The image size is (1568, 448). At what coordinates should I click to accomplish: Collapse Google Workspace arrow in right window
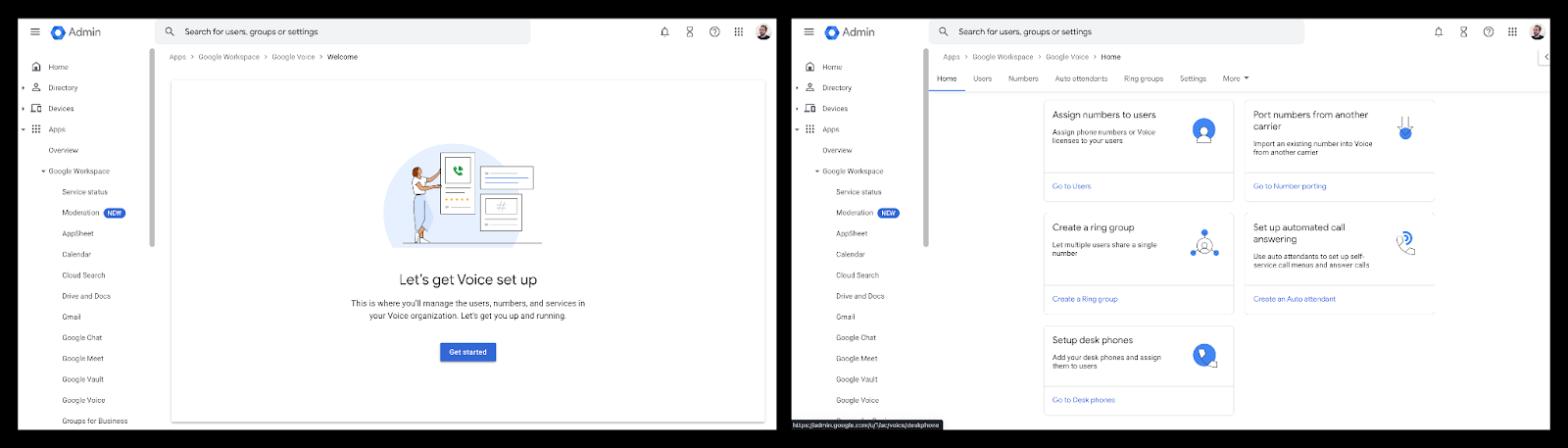pos(818,172)
